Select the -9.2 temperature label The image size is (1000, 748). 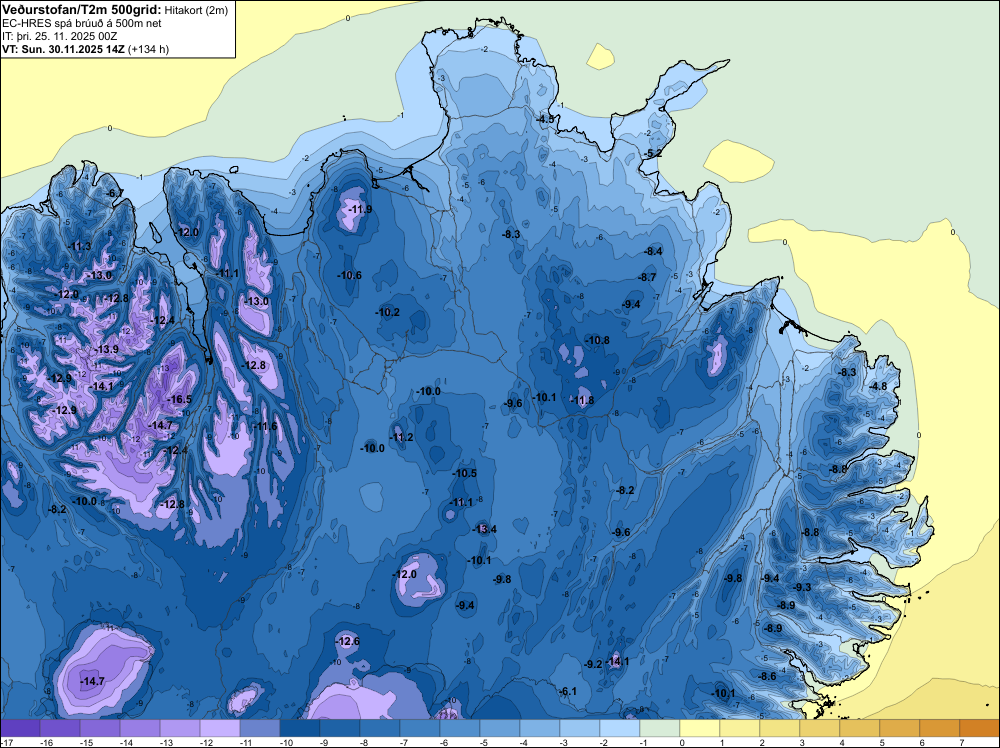tap(594, 664)
